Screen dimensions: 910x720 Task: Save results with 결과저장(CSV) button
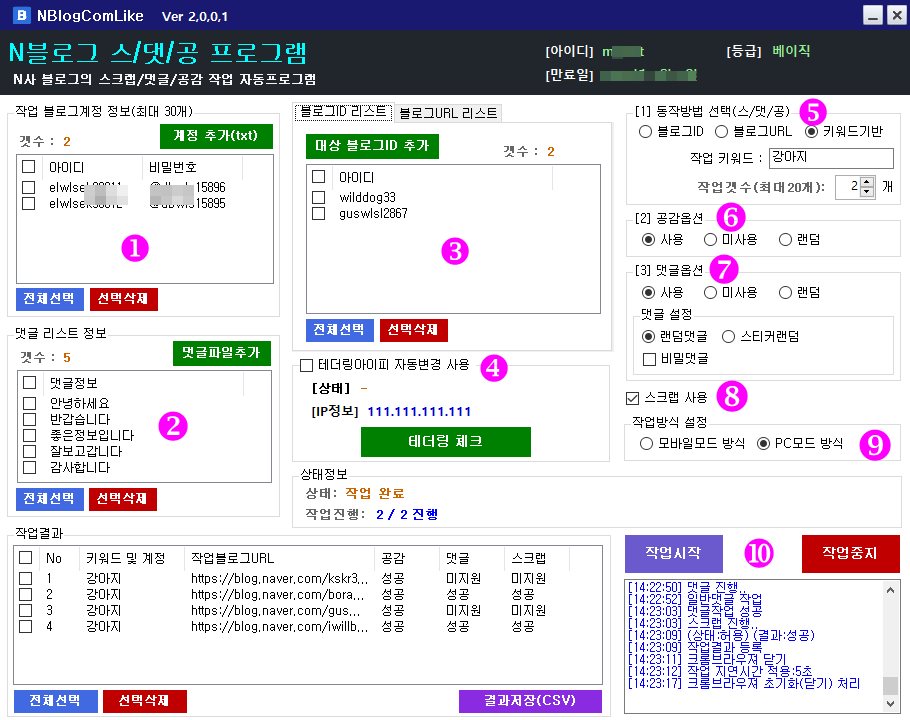pos(530,700)
